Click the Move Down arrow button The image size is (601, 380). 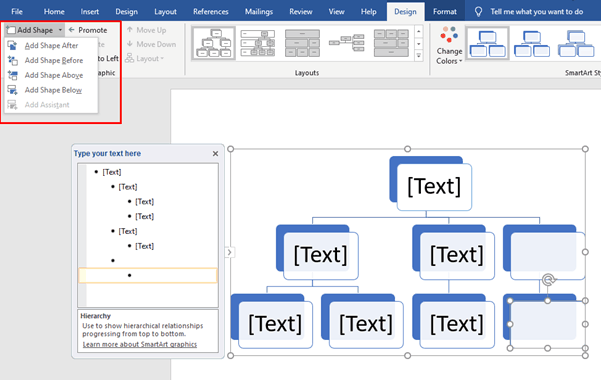(151, 44)
